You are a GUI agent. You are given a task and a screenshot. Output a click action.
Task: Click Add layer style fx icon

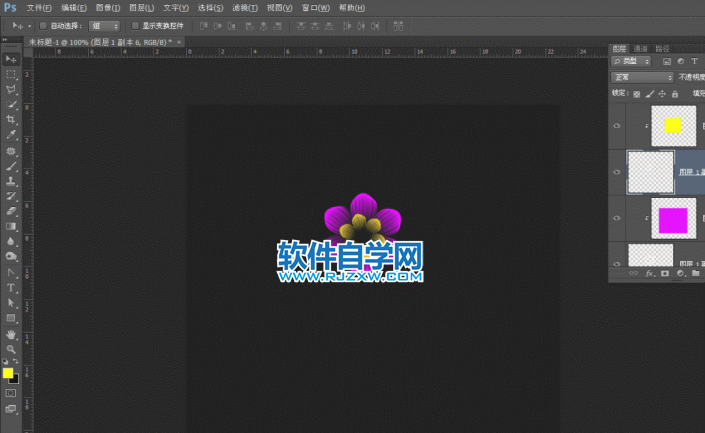(649, 273)
